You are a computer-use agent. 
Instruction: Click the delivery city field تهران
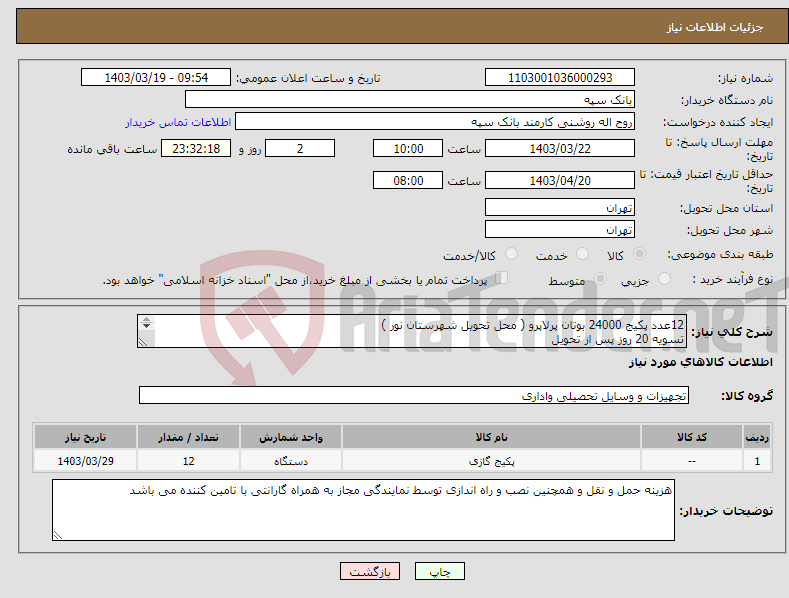coord(560,230)
